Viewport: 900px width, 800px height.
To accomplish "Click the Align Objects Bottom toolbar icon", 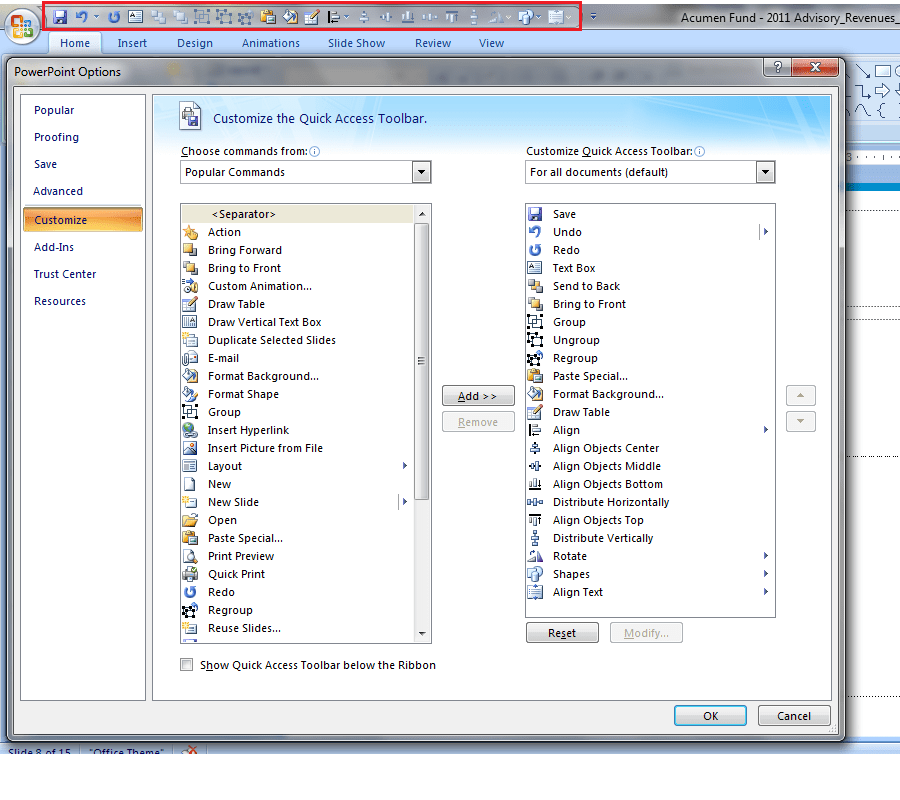I will 408,17.
